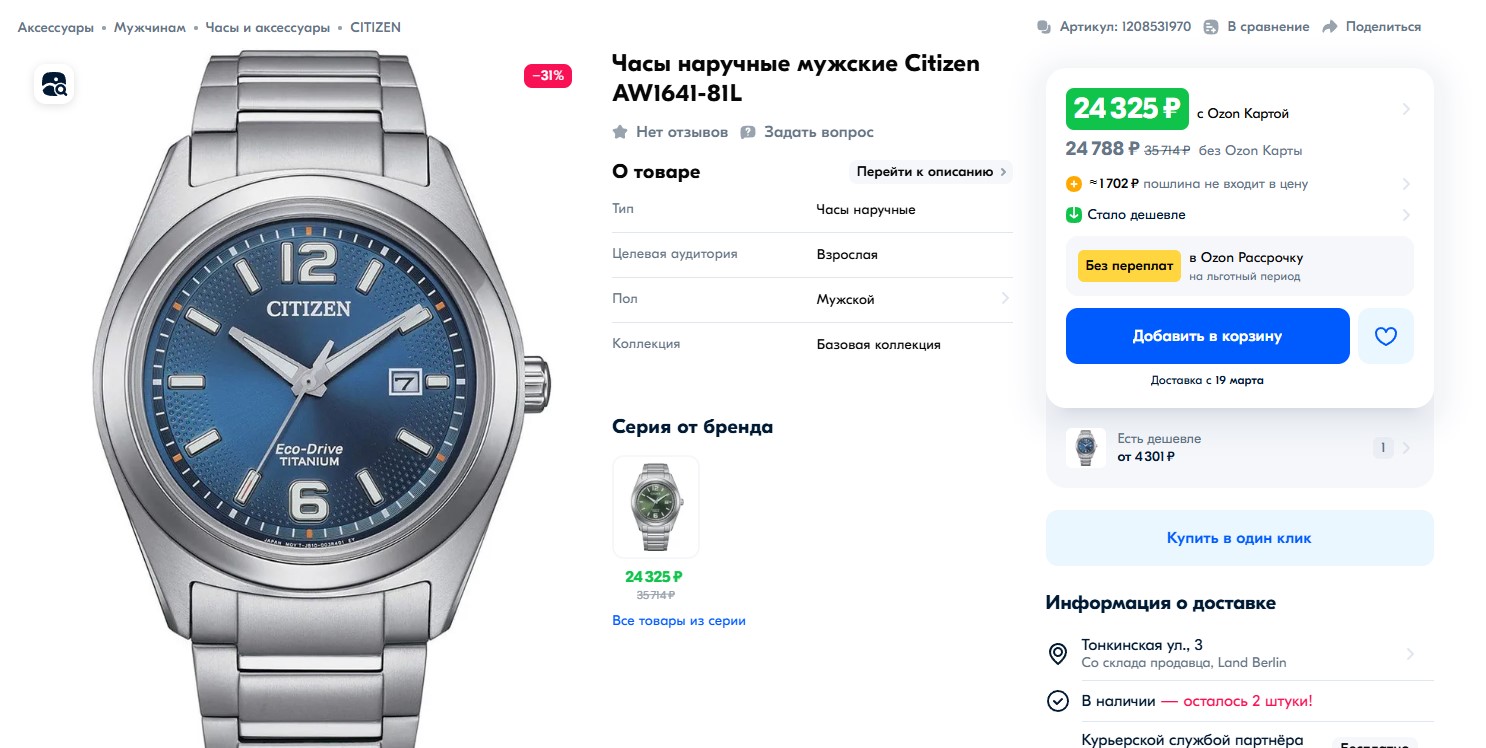
Task: Expand the customs duty 'пошлина' info chevron
Action: 1406,184
